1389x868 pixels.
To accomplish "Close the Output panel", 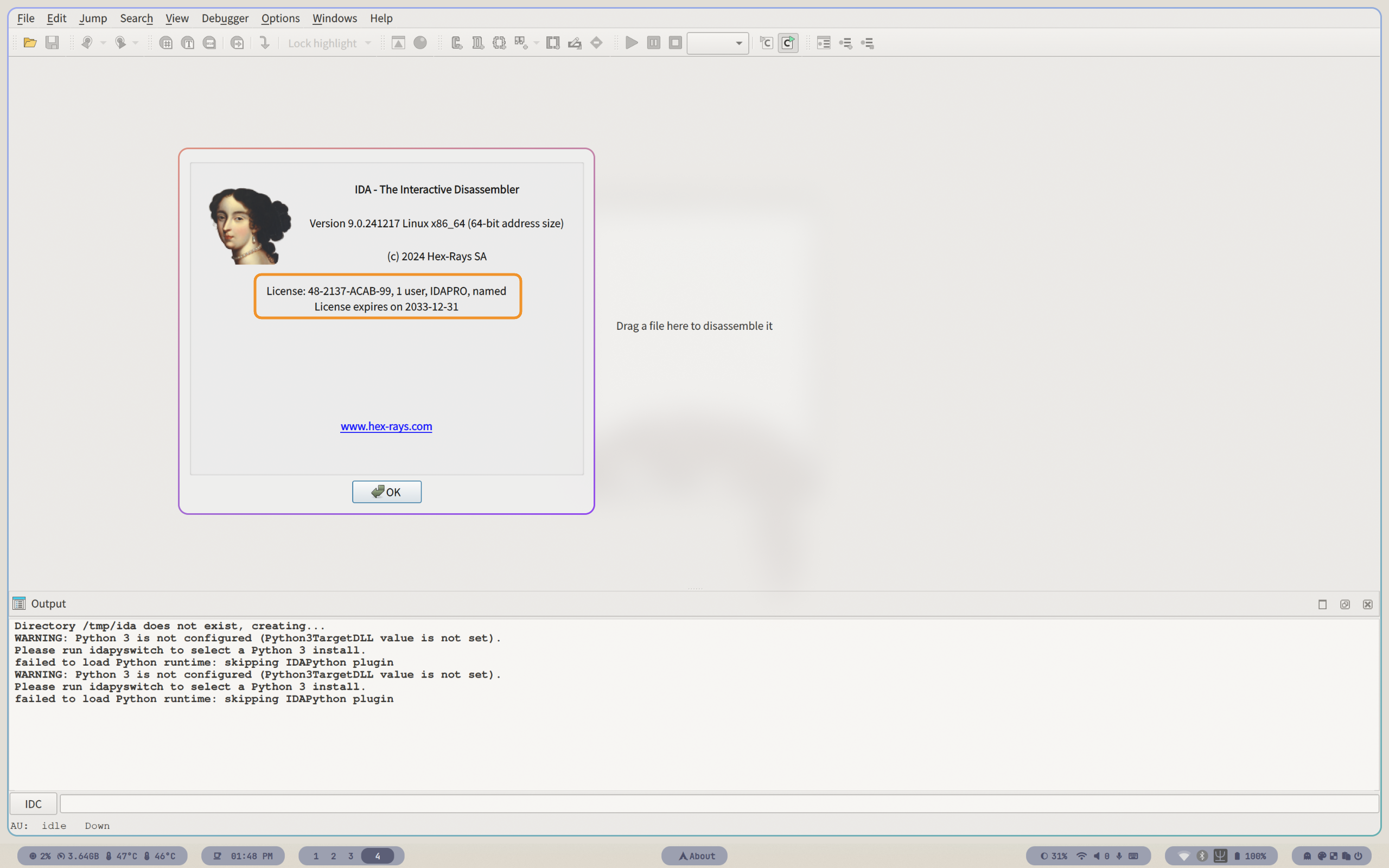I will pos(1368,604).
